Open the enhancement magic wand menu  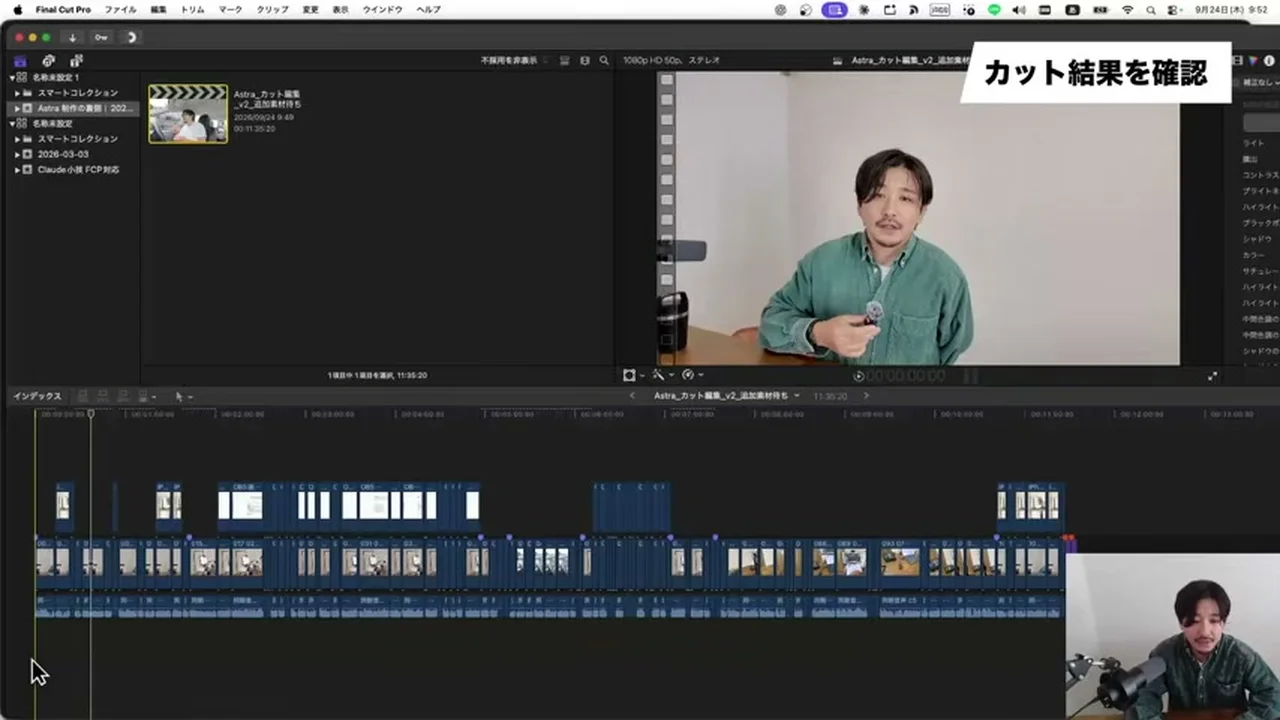pyautogui.click(x=662, y=375)
